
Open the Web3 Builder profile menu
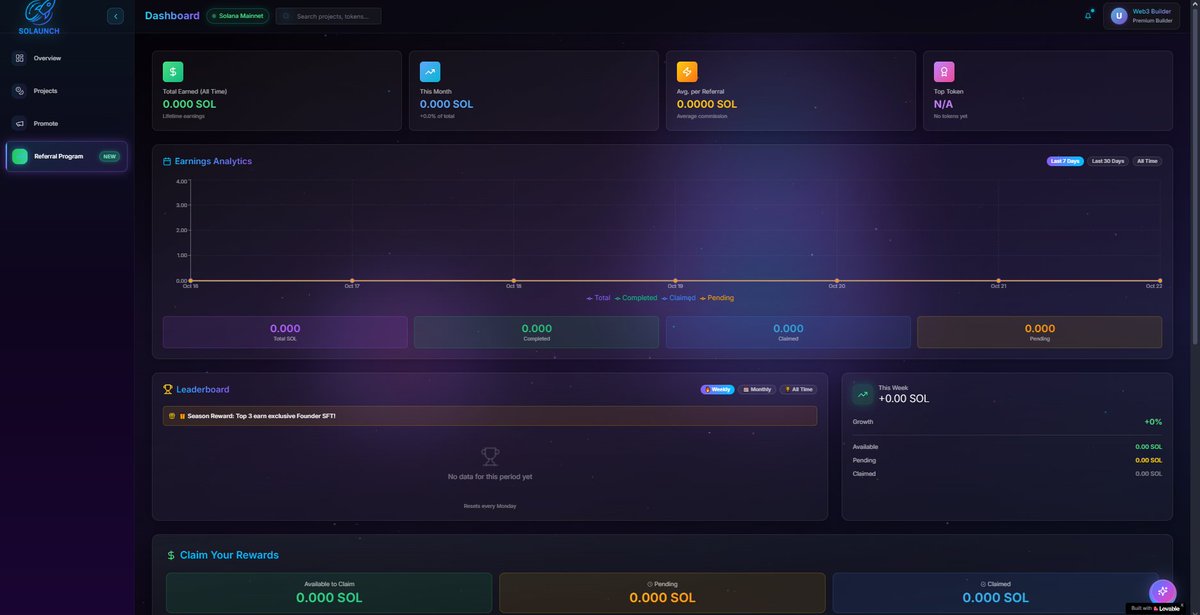point(1140,15)
